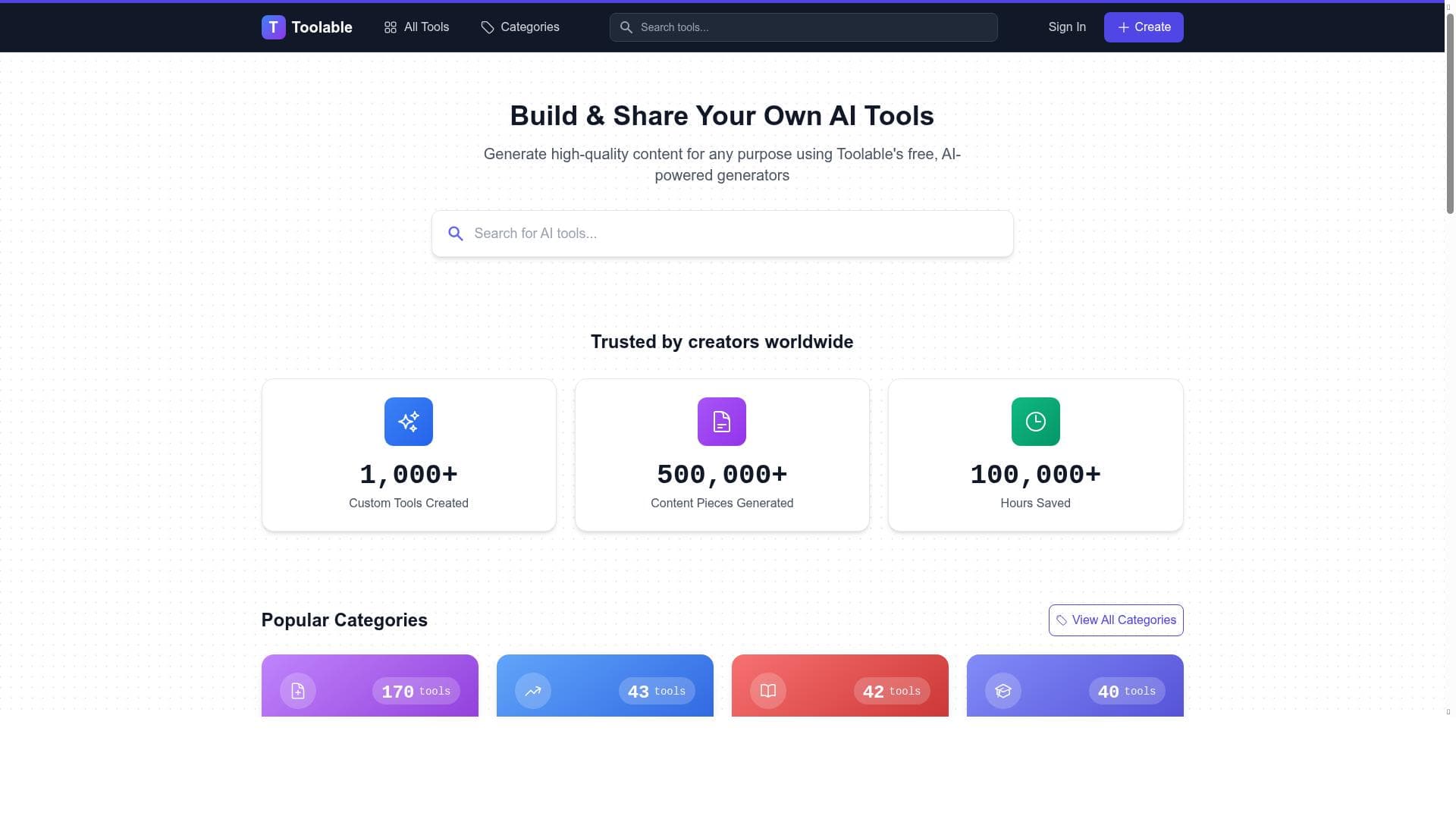Screen dimensions: 1456x819
Task: Click the sparkles icon for Custom Tools Created
Action: (409, 422)
